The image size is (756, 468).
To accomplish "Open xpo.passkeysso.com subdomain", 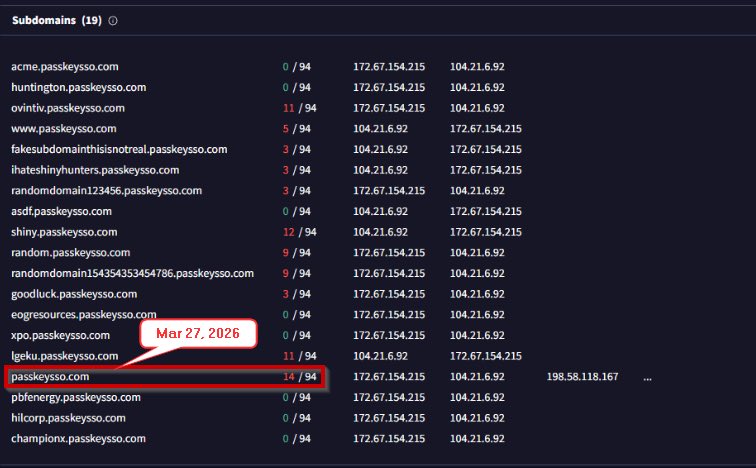I will [x=60, y=335].
